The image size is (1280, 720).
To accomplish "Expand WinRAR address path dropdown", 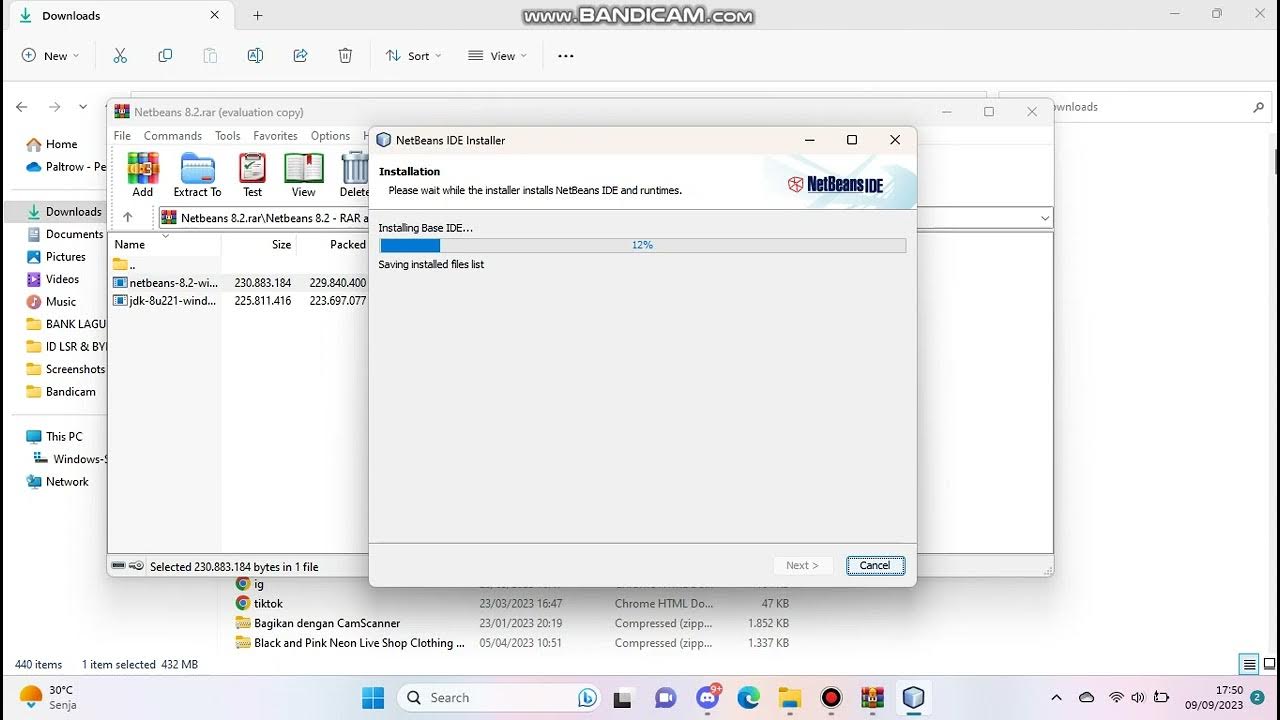I will coord(1045,217).
